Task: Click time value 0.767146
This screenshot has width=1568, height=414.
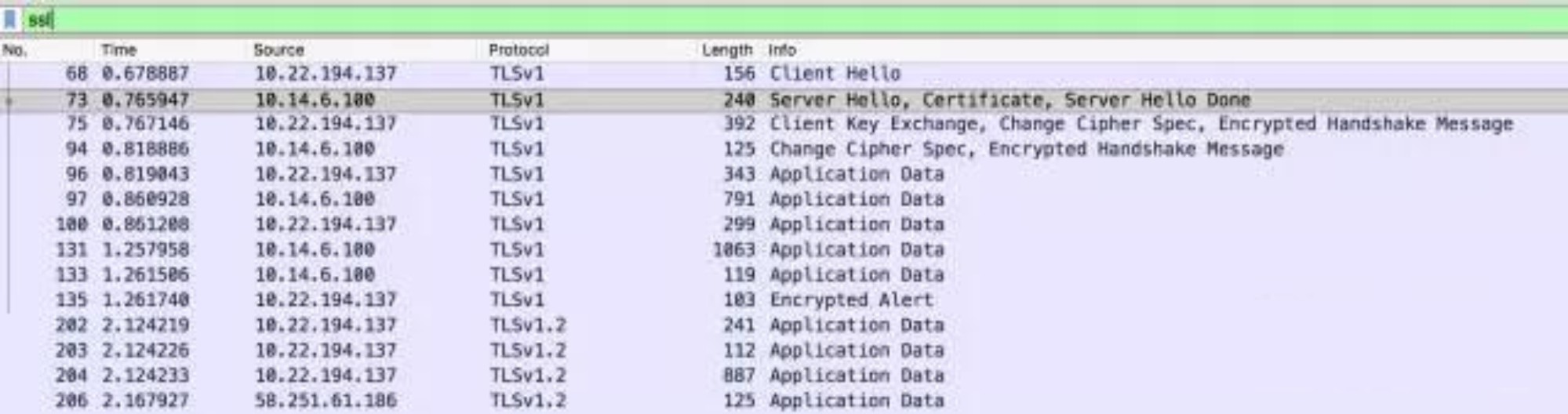Action: (145, 124)
